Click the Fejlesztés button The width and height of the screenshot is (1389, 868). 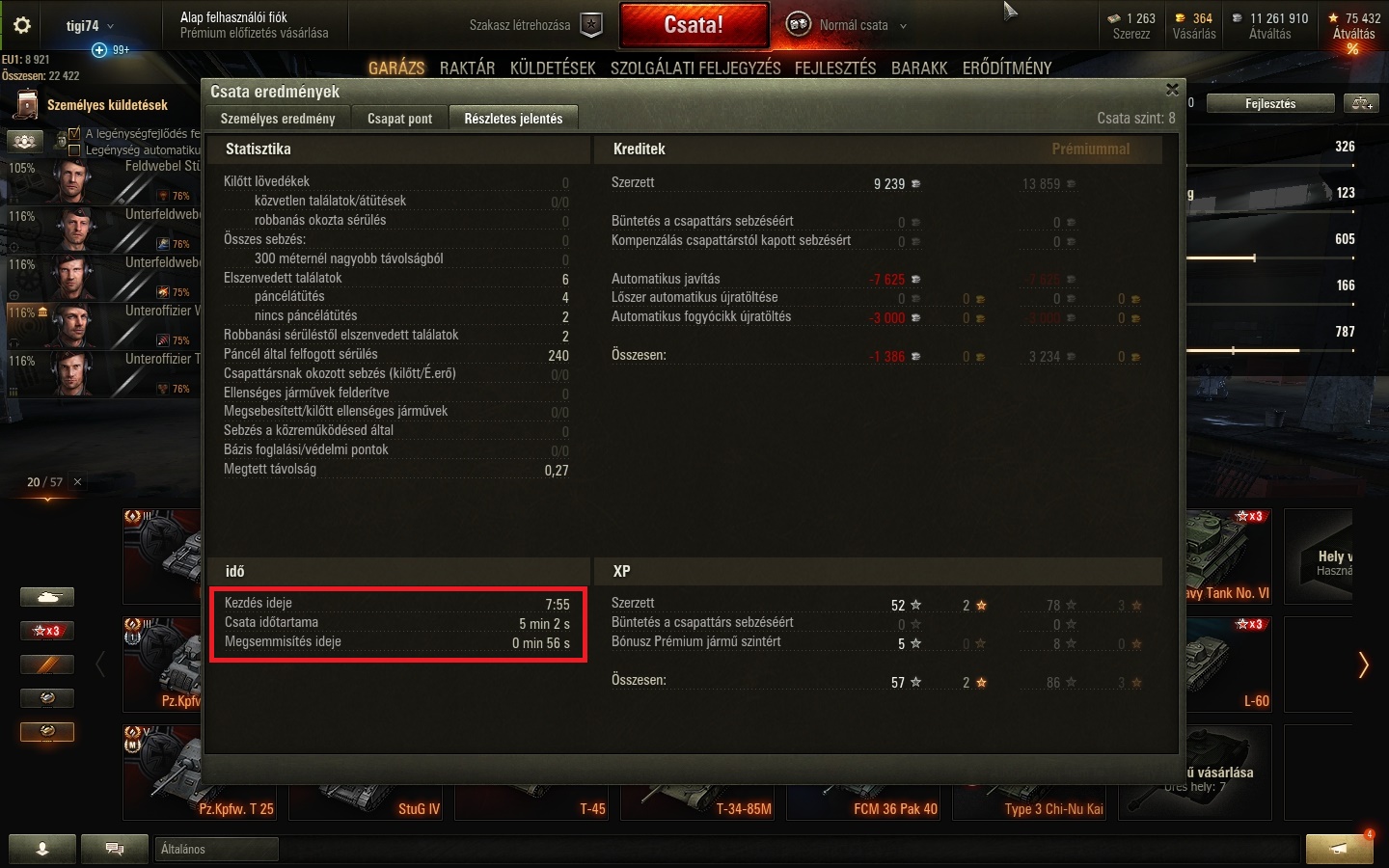click(1270, 103)
